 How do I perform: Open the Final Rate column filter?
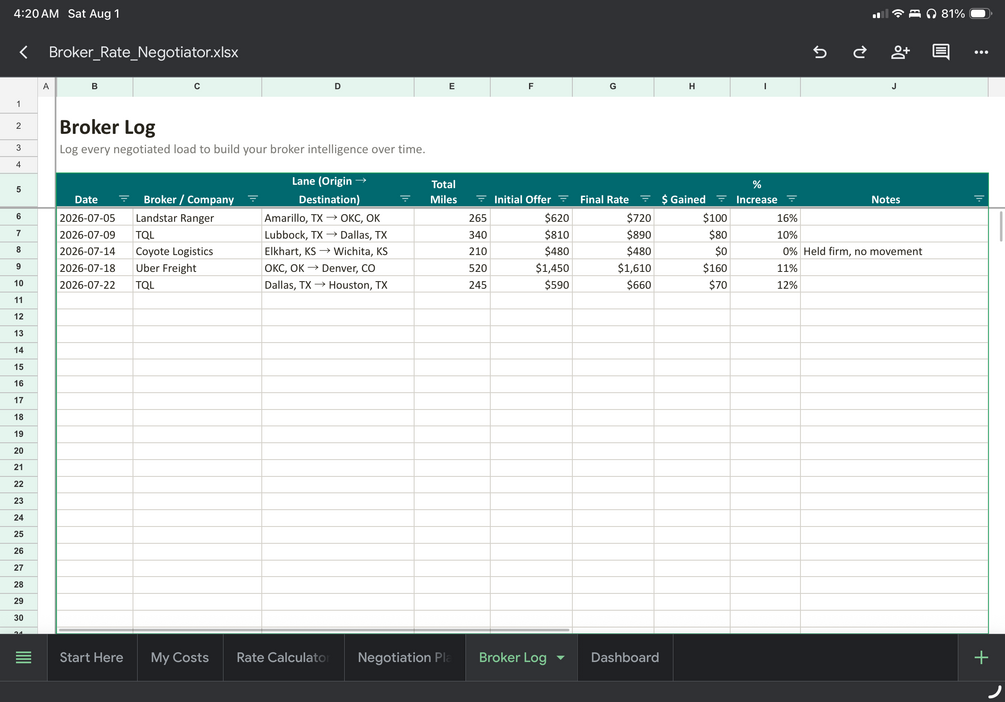point(645,199)
